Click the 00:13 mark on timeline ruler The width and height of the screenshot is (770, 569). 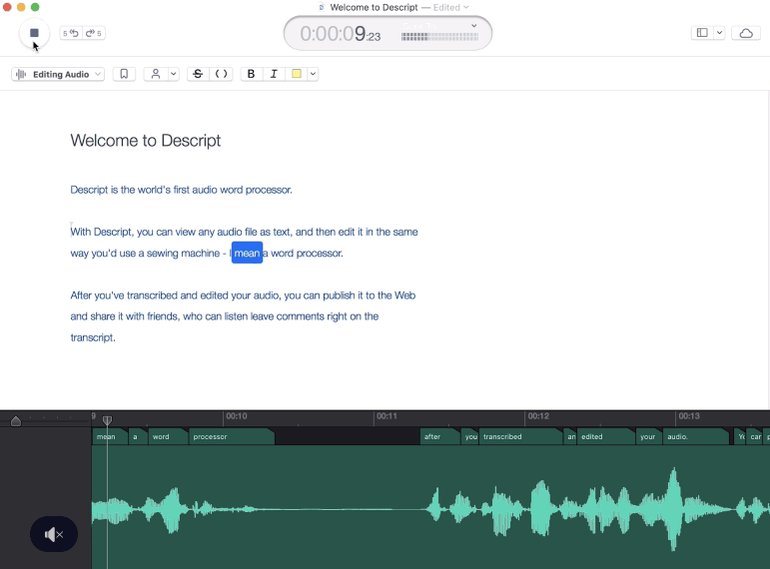point(689,416)
